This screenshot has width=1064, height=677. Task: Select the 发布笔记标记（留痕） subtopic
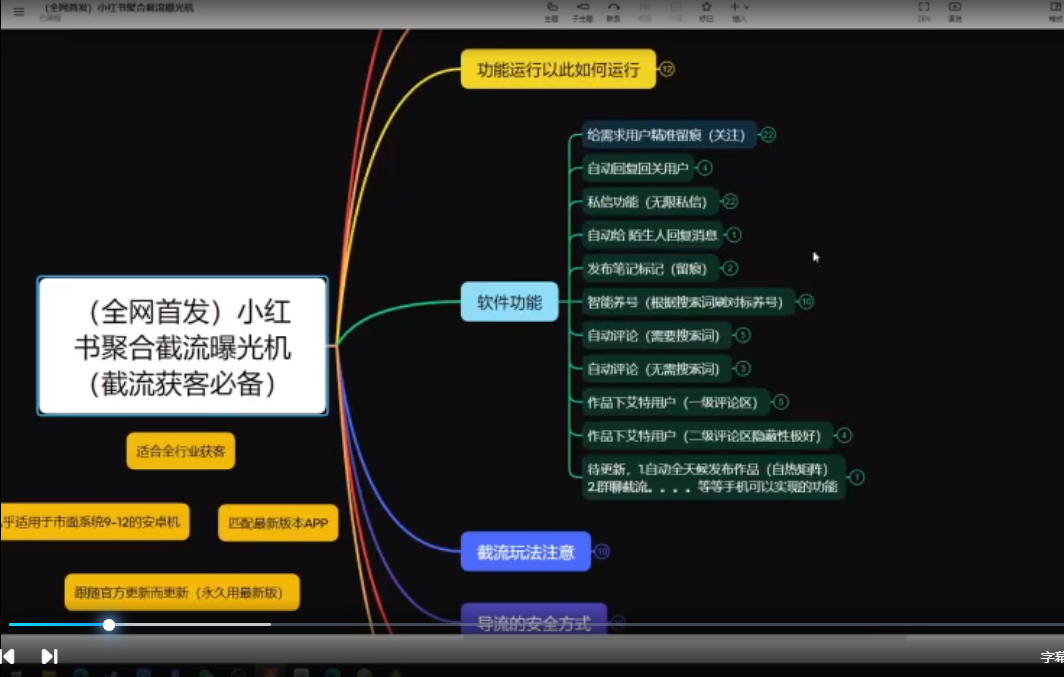coord(649,269)
